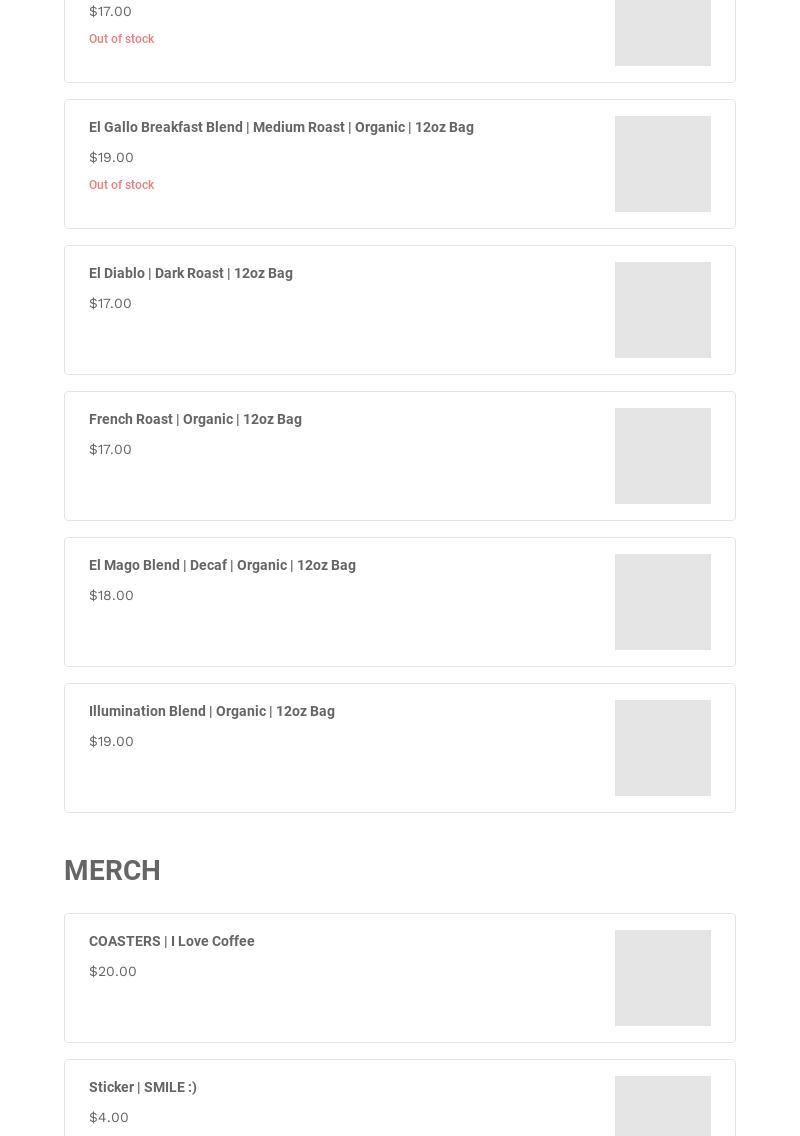Select the El Mago Blend thumbnail
This screenshot has width=800, height=1136.
(x=662, y=602)
